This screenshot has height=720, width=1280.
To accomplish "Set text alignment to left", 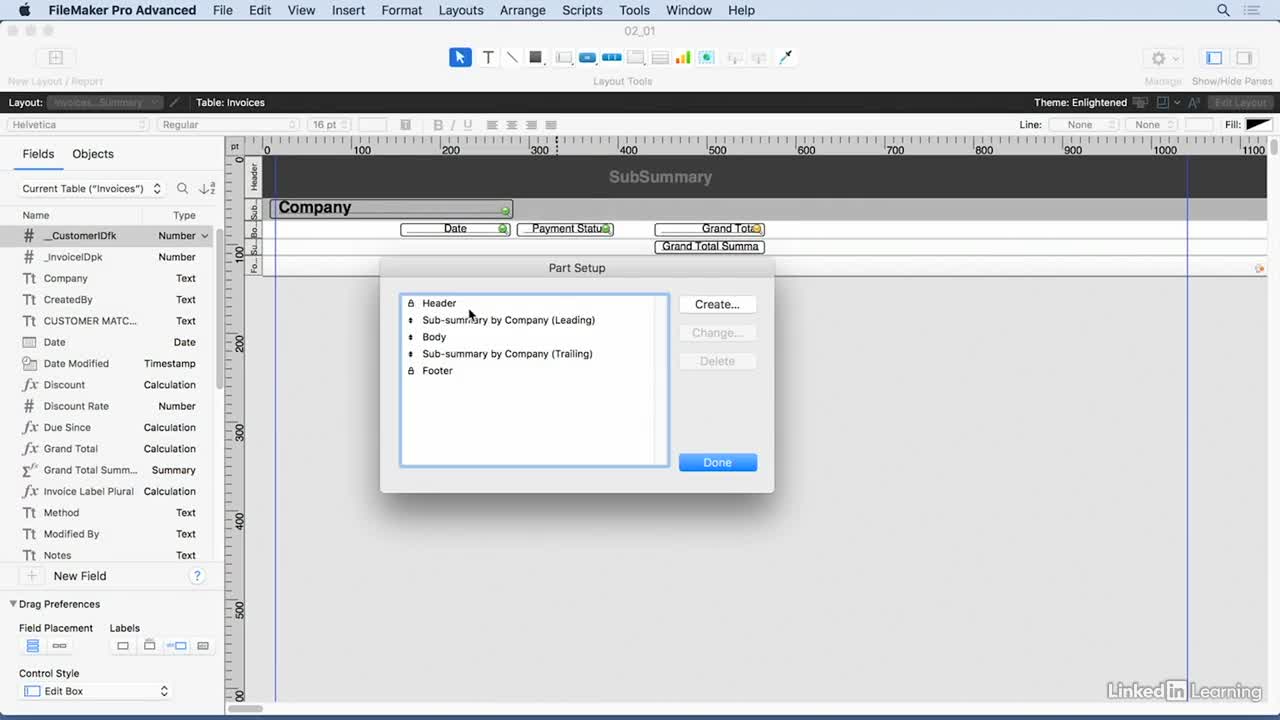I will pyautogui.click(x=492, y=125).
